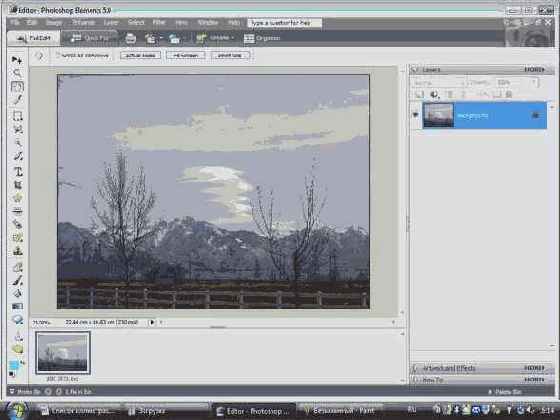Click the Actual Pixels button

coord(140,55)
